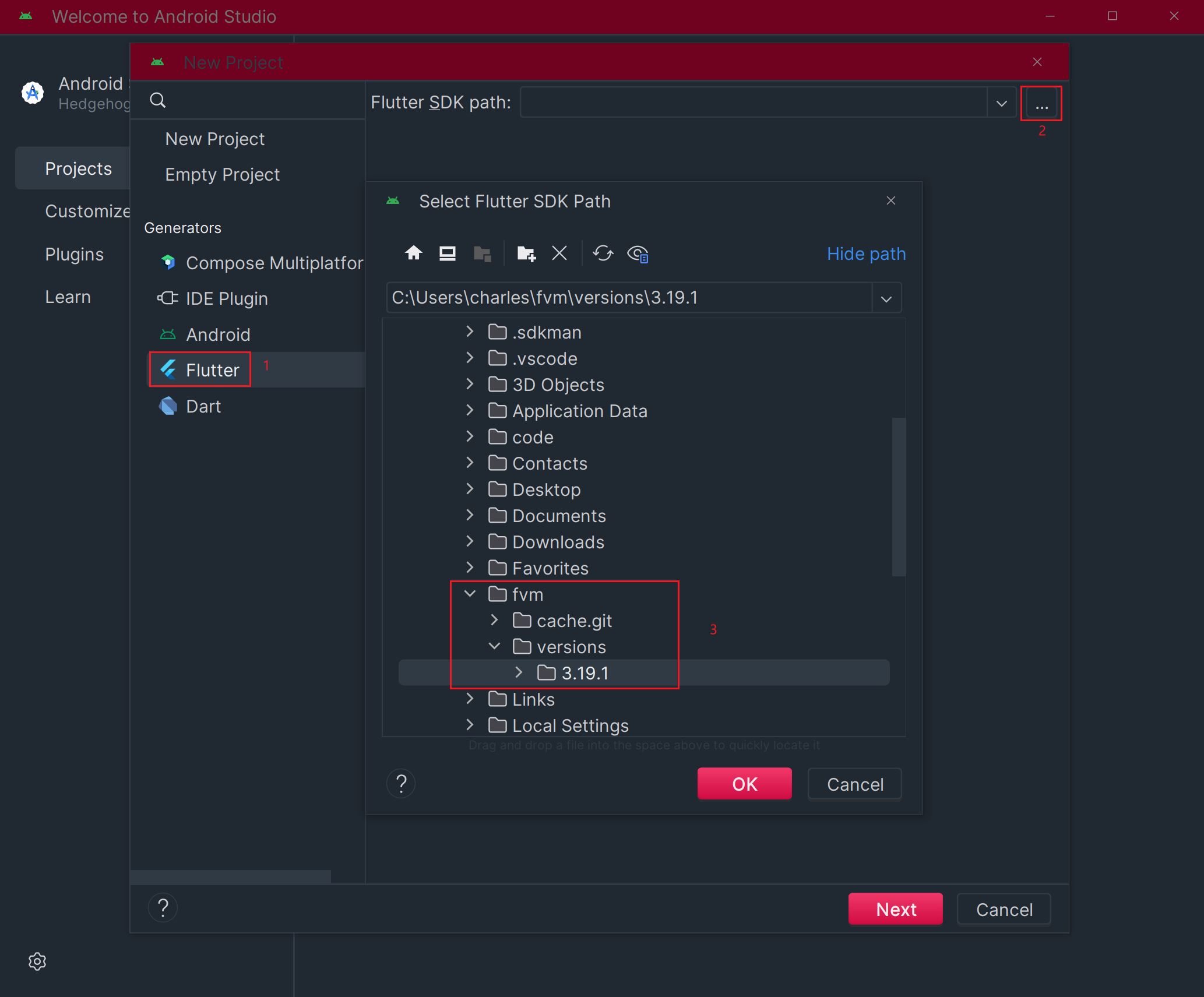Collapse the fvm folder
The image size is (1204, 997).
pyautogui.click(x=470, y=594)
